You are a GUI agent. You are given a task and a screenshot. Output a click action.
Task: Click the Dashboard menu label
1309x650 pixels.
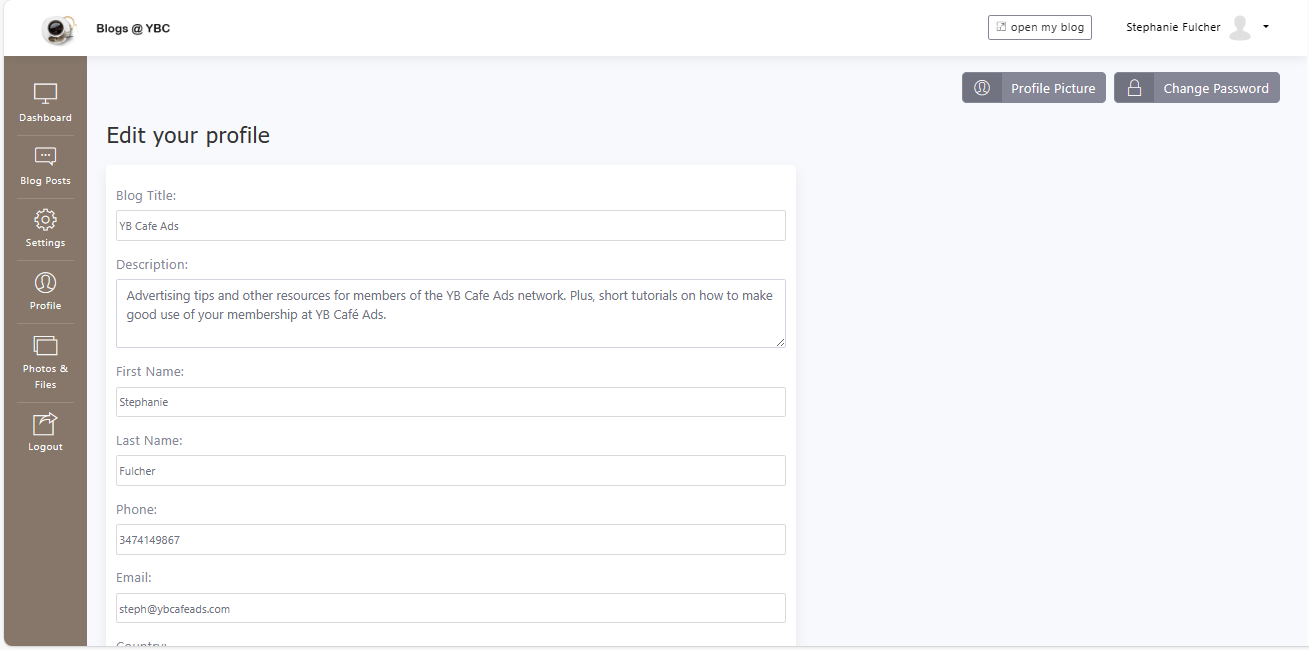45,118
